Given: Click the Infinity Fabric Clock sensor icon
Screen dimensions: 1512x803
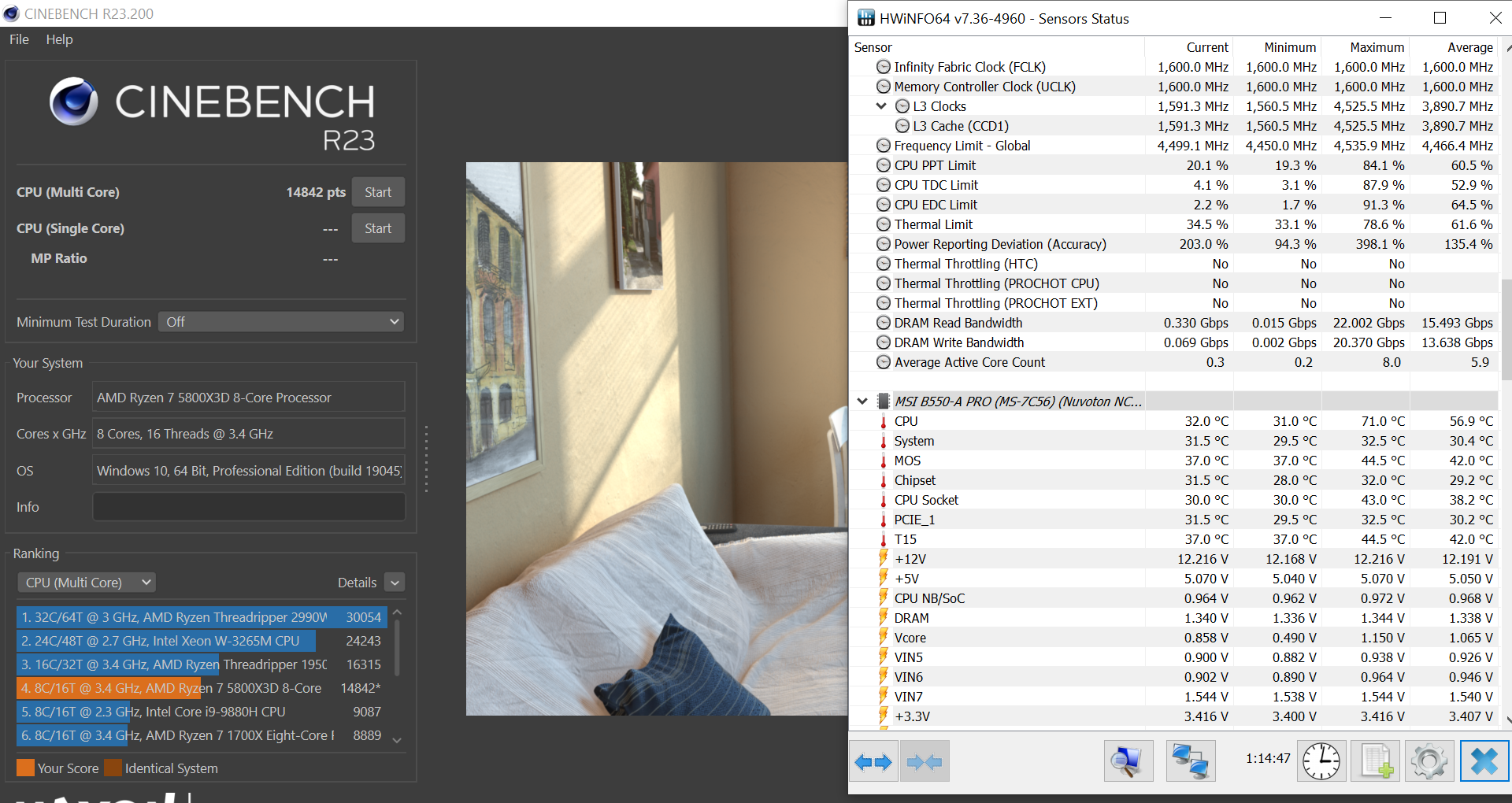Looking at the screenshot, I should coord(884,67).
